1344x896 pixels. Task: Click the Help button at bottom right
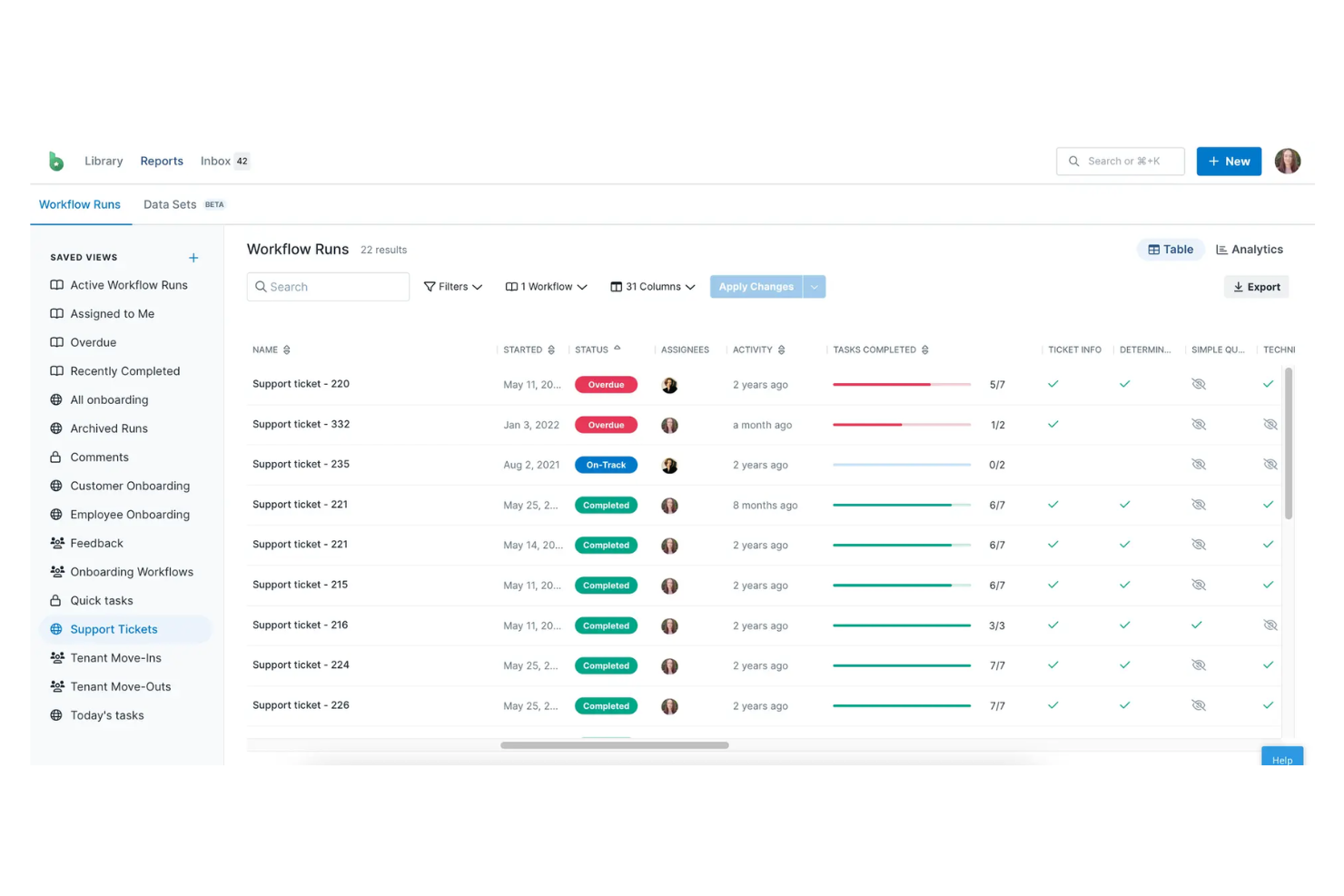(1282, 756)
